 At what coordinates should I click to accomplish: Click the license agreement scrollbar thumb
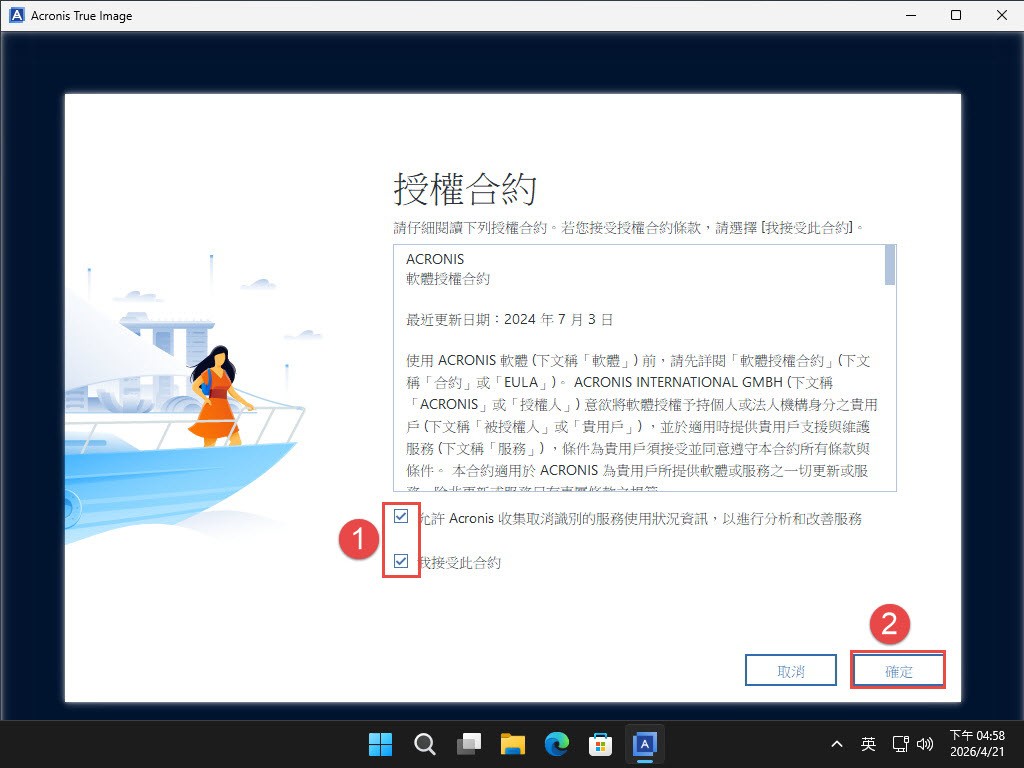(889, 265)
